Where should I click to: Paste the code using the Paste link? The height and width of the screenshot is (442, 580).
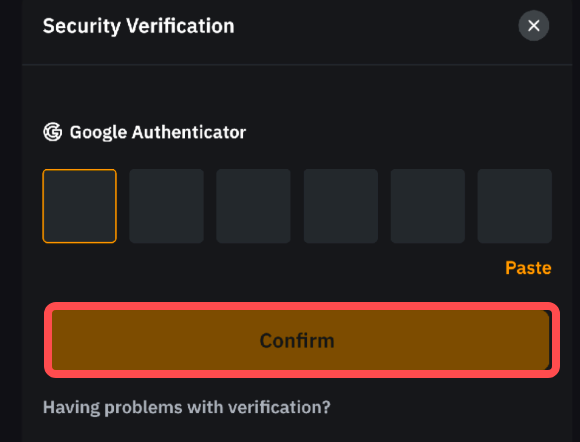(528, 268)
